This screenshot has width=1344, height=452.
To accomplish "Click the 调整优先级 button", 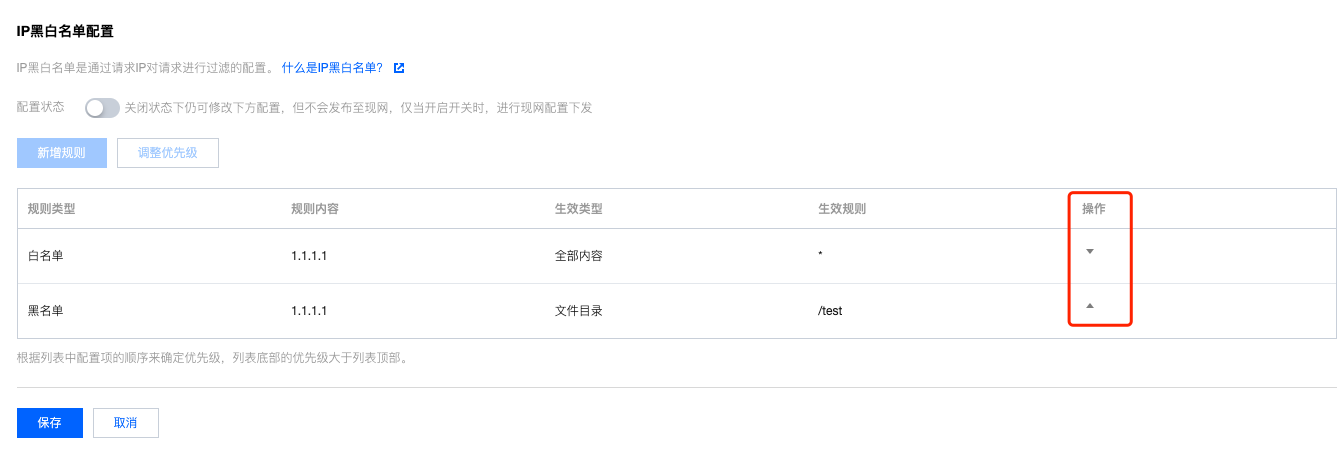I will coord(168,153).
